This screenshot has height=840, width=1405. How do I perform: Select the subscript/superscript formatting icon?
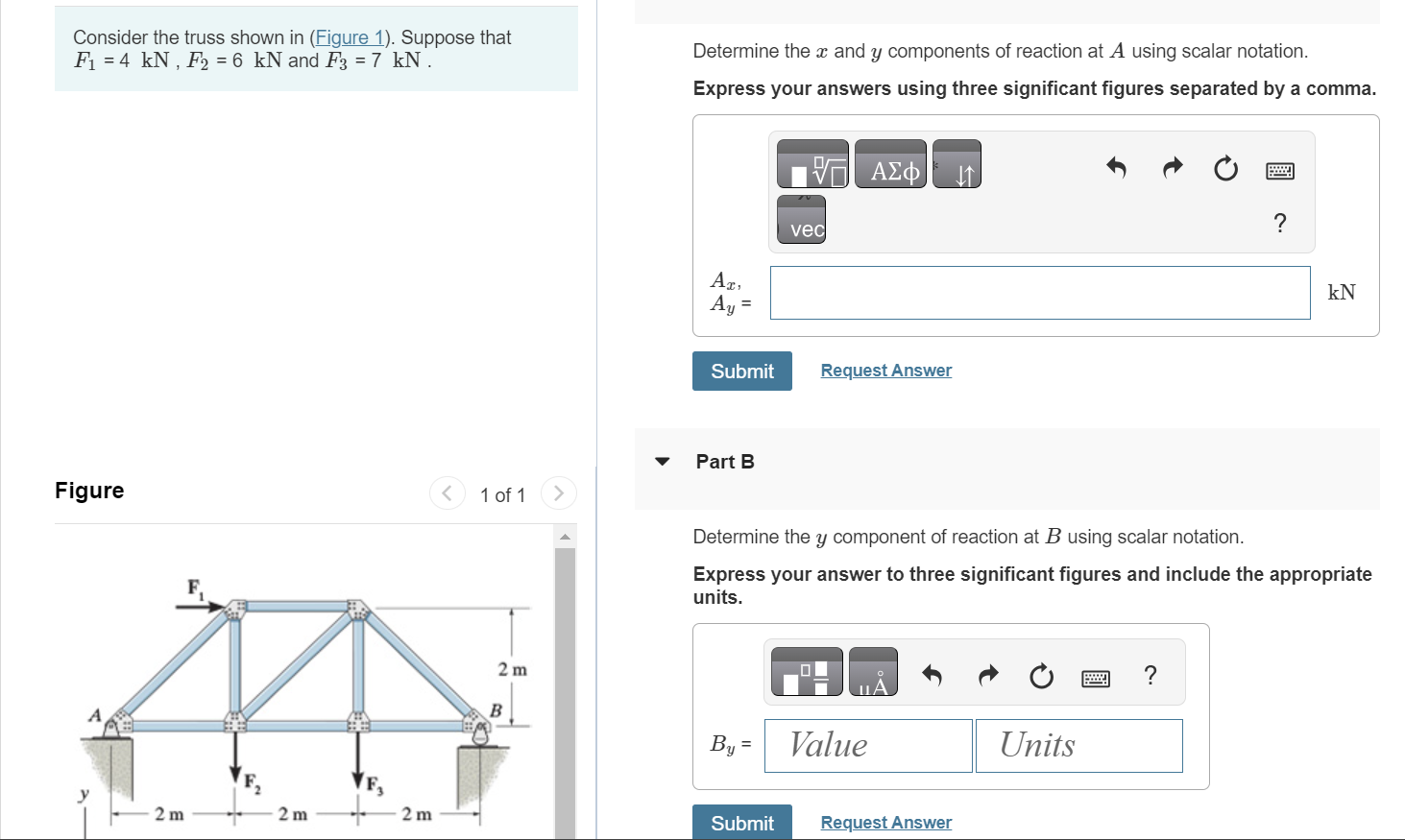pyautogui.click(x=957, y=163)
